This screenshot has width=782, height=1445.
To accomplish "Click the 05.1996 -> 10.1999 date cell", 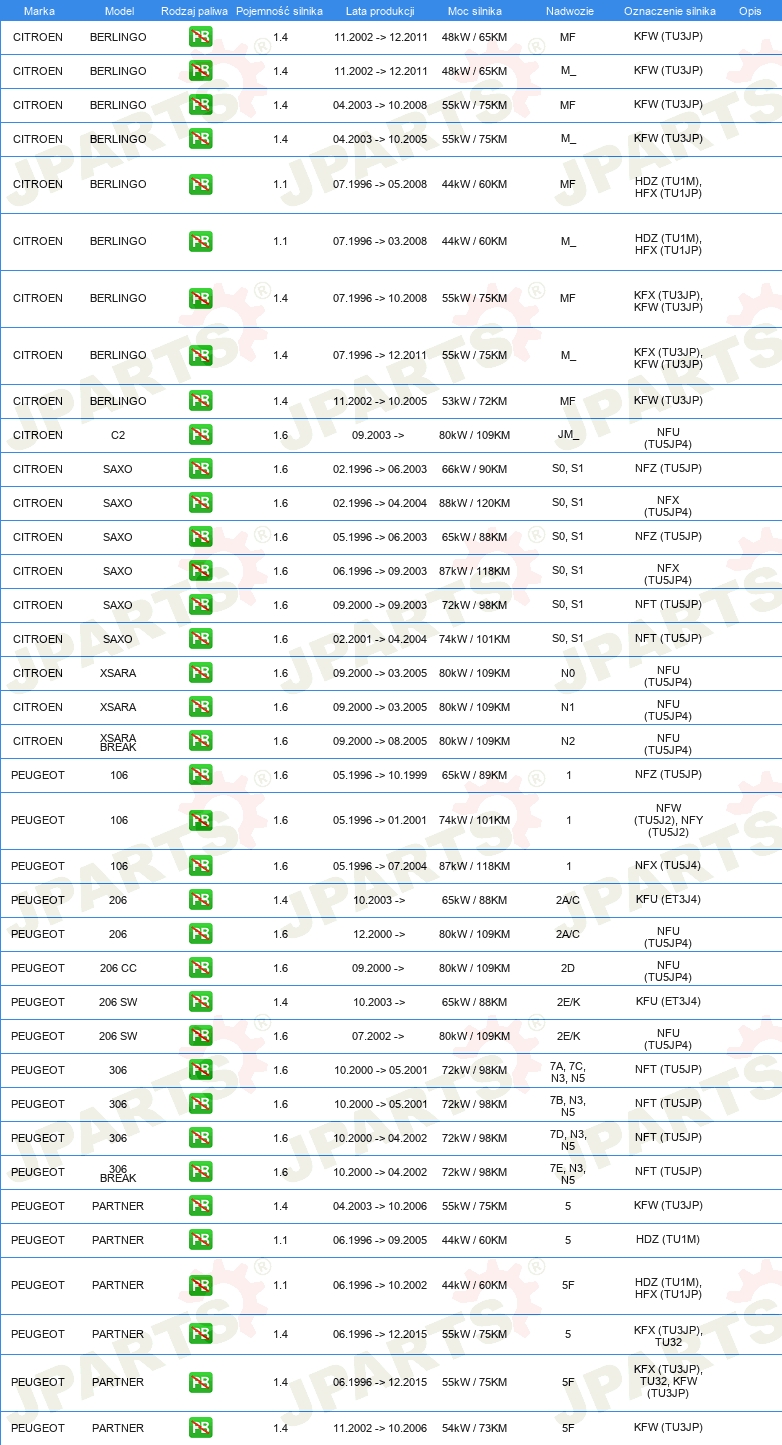I will coord(380,775).
